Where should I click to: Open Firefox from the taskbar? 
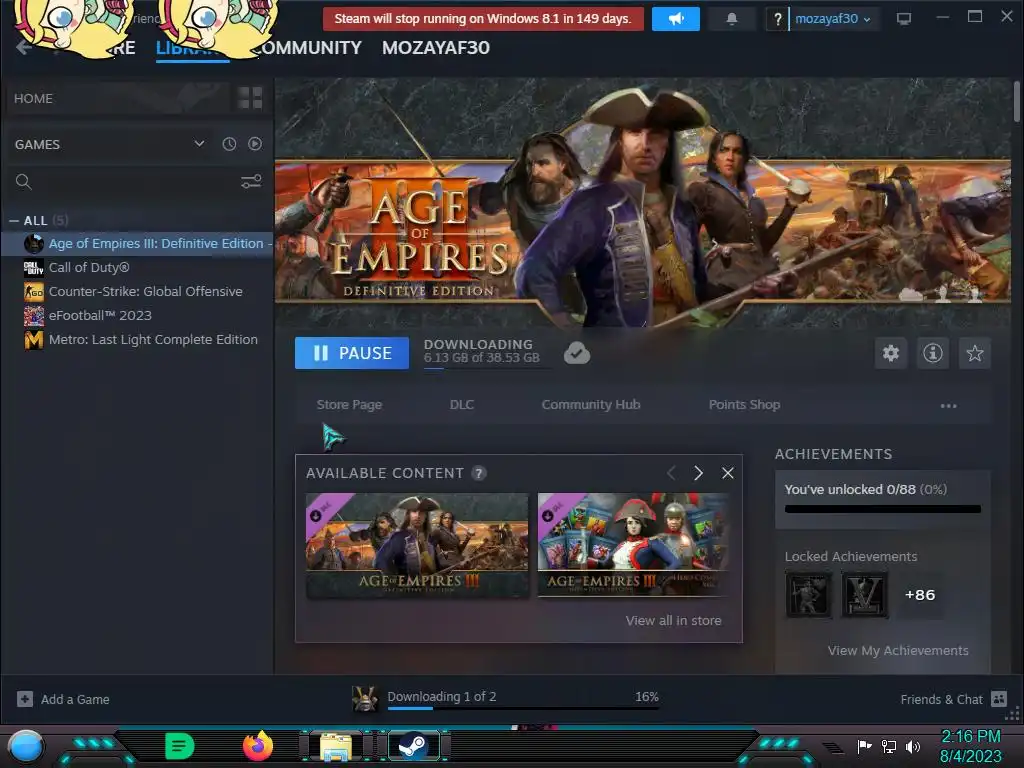[257, 746]
